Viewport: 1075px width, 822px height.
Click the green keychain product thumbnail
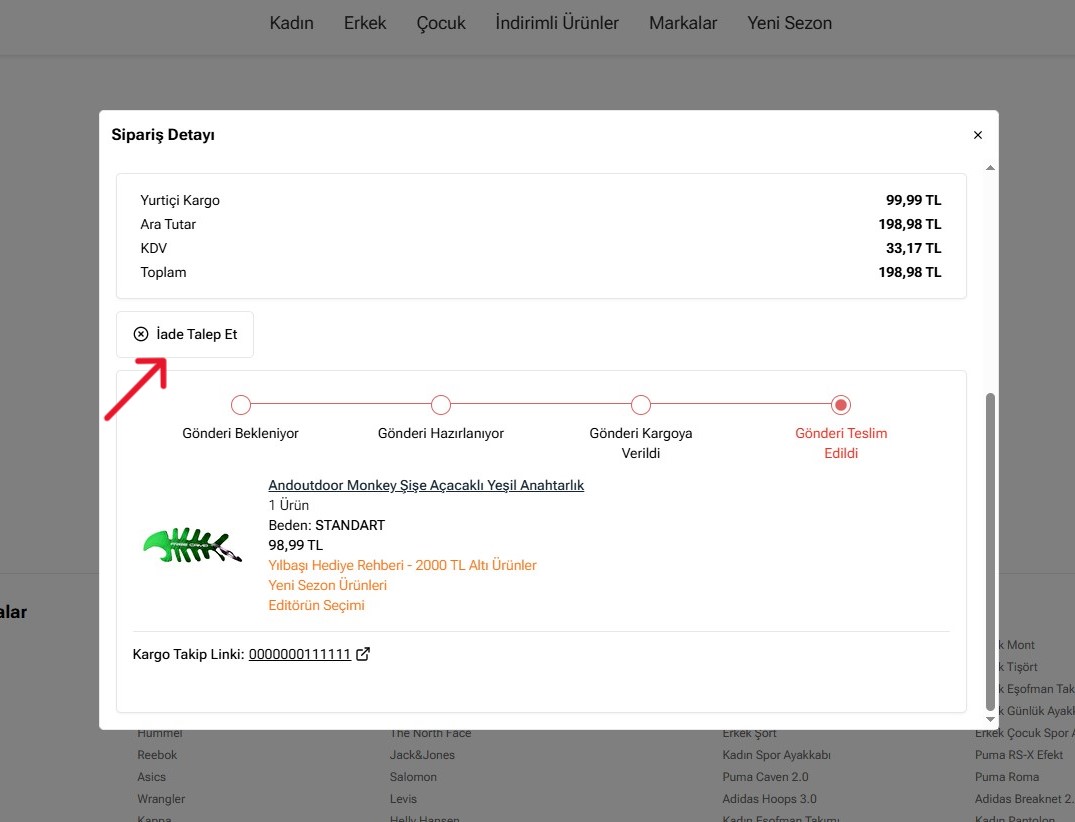tap(193, 545)
